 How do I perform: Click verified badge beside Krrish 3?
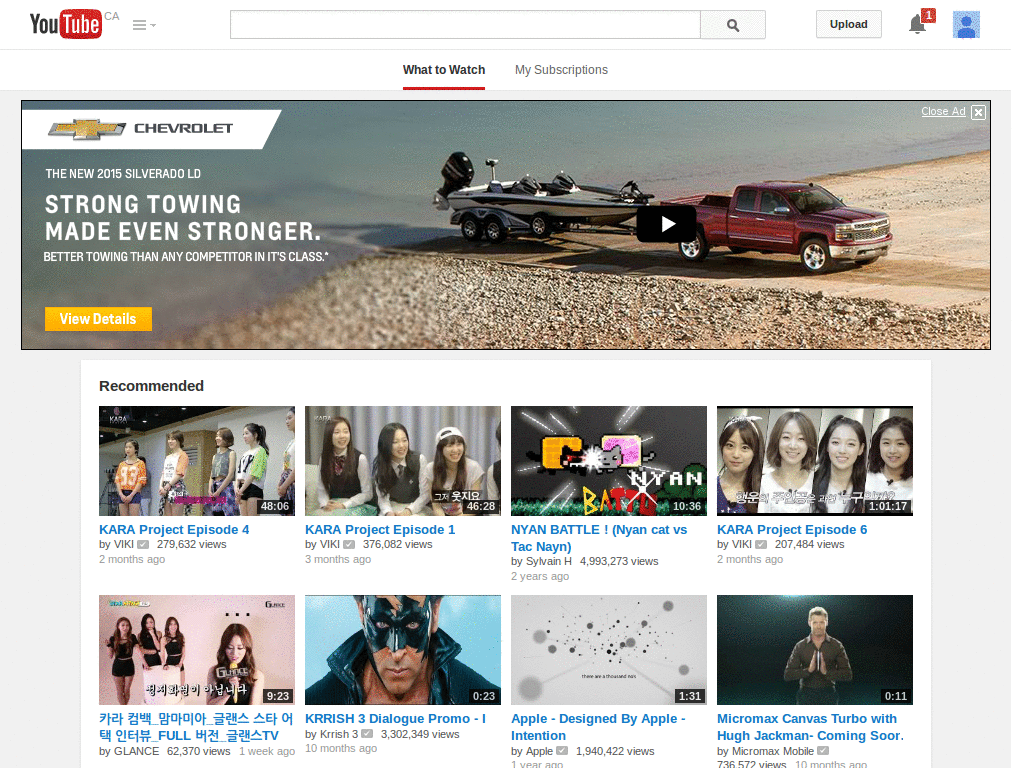pos(367,734)
